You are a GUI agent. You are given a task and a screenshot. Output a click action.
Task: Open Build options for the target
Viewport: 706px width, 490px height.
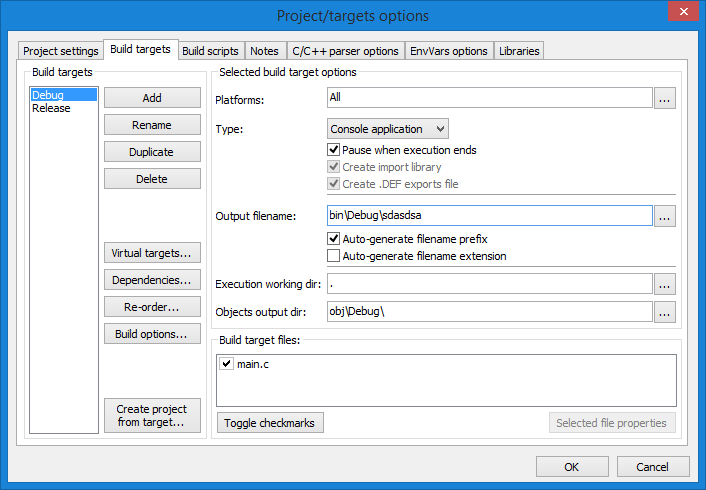point(152,334)
